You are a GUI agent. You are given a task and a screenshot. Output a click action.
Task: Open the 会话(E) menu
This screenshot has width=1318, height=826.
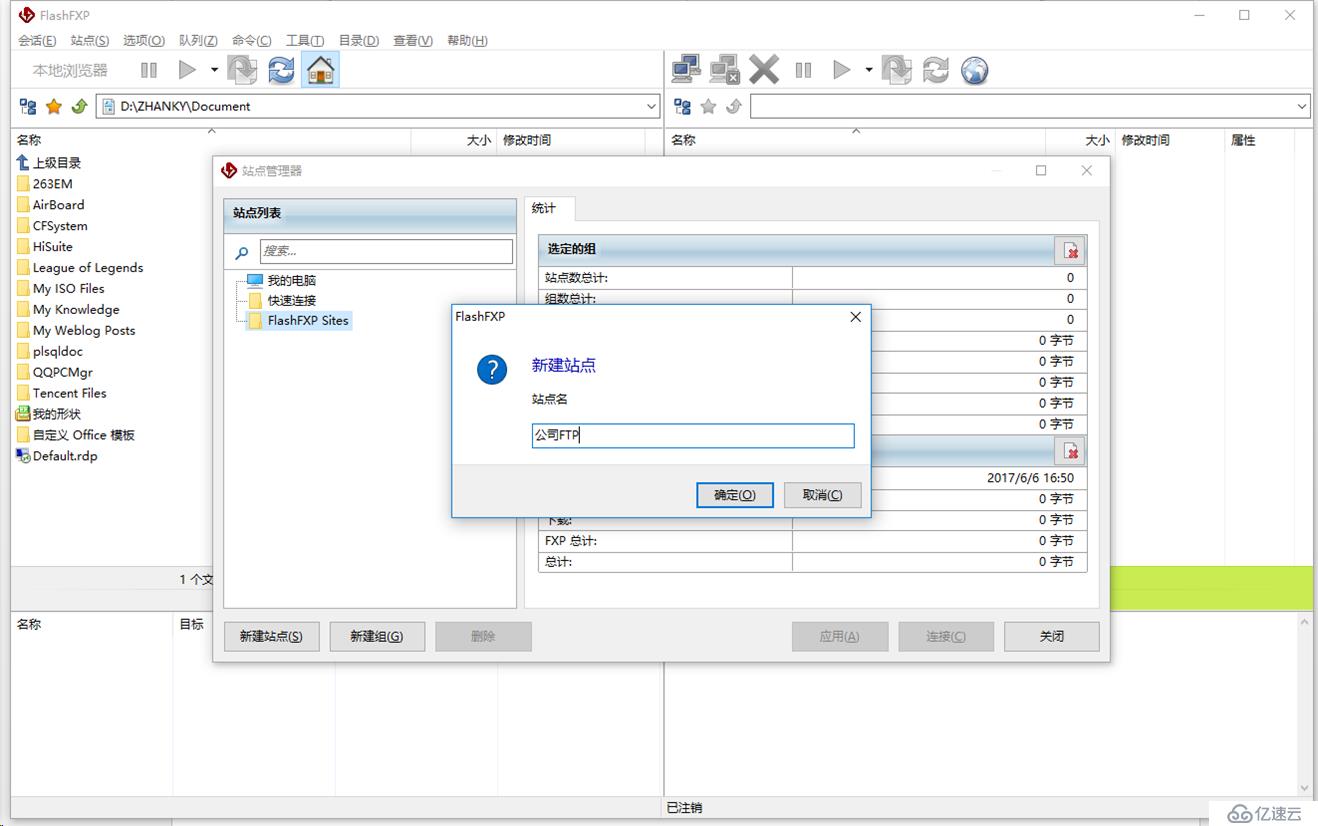(37, 40)
